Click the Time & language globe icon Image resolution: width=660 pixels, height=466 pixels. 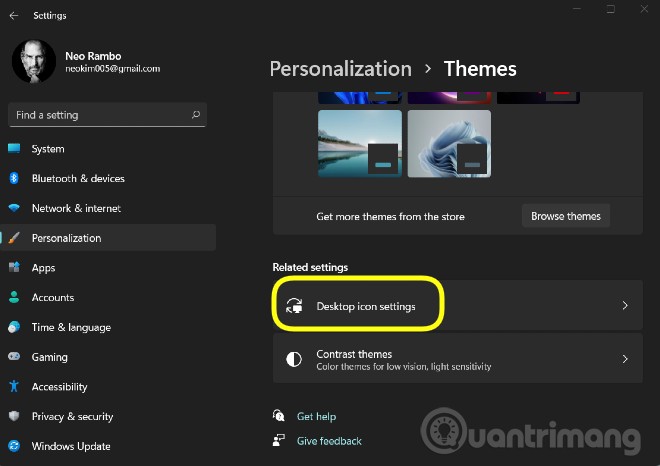click(14, 327)
